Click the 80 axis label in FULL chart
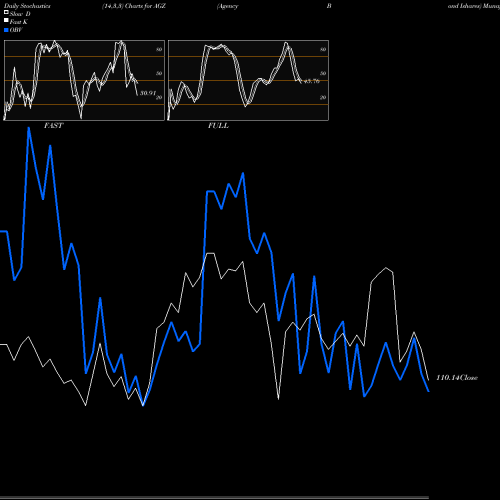The image size is (500, 500). click(x=323, y=50)
